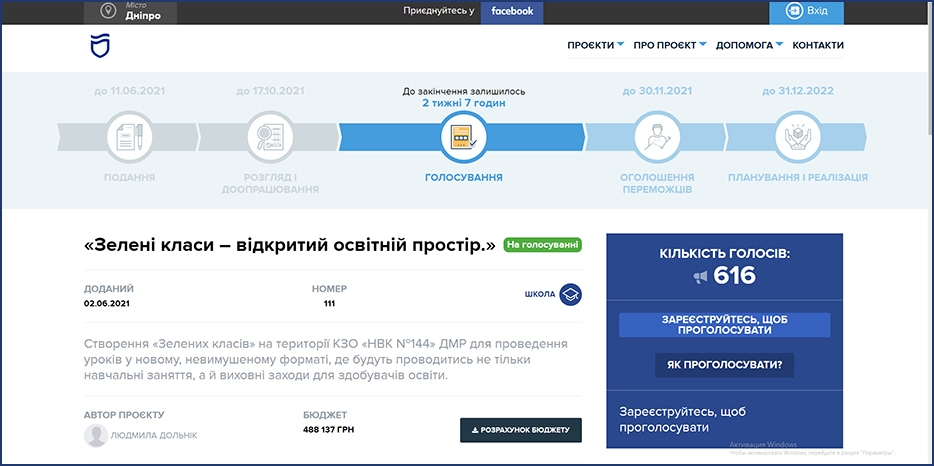Viewport: 934px width, 466px height.
Task: Open the Проєкти dropdown menu
Action: 595,45
